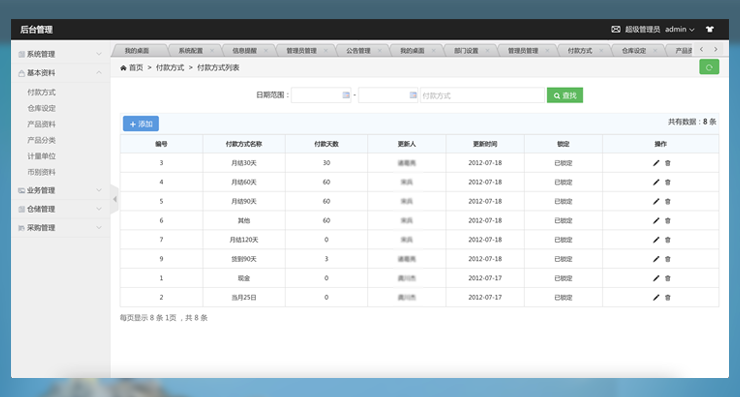Delete the 月结120天 payment method
The height and width of the screenshot is (397, 740).
coord(668,240)
